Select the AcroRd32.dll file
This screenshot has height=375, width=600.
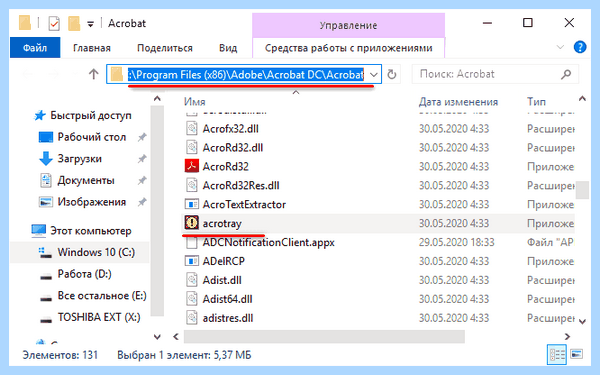pyautogui.click(x=233, y=148)
